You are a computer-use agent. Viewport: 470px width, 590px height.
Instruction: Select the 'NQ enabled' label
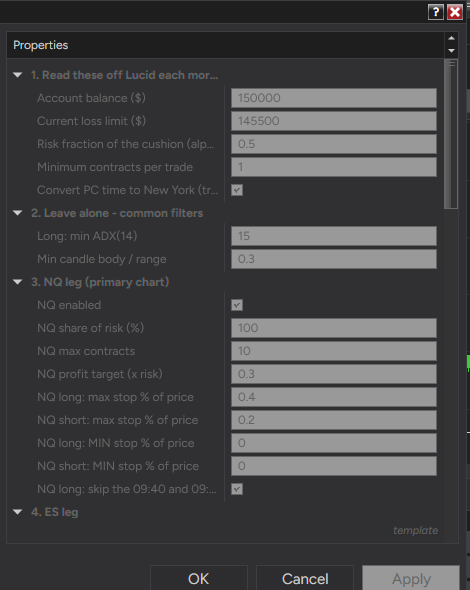coord(69,305)
